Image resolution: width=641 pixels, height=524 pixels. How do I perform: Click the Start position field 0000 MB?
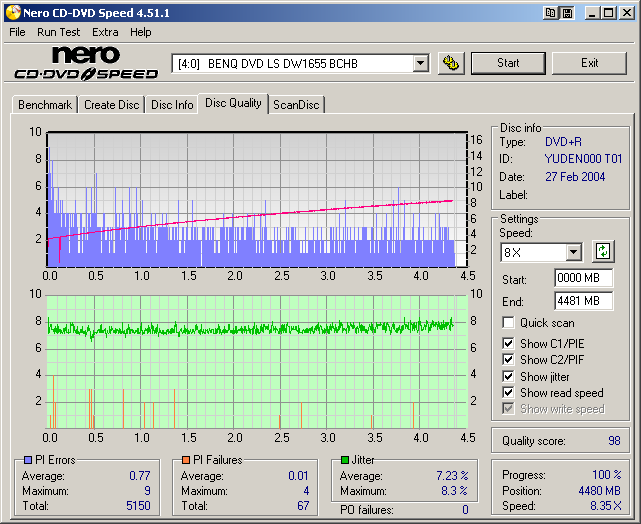583,278
